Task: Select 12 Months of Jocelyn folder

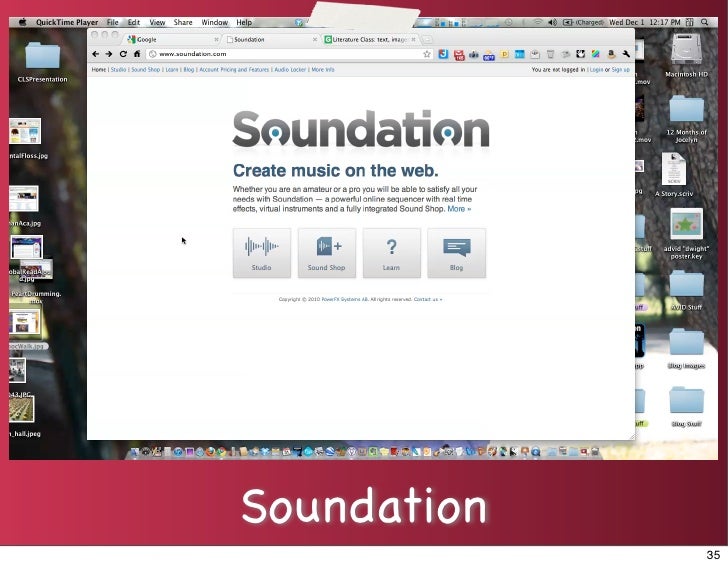Action: (686, 119)
